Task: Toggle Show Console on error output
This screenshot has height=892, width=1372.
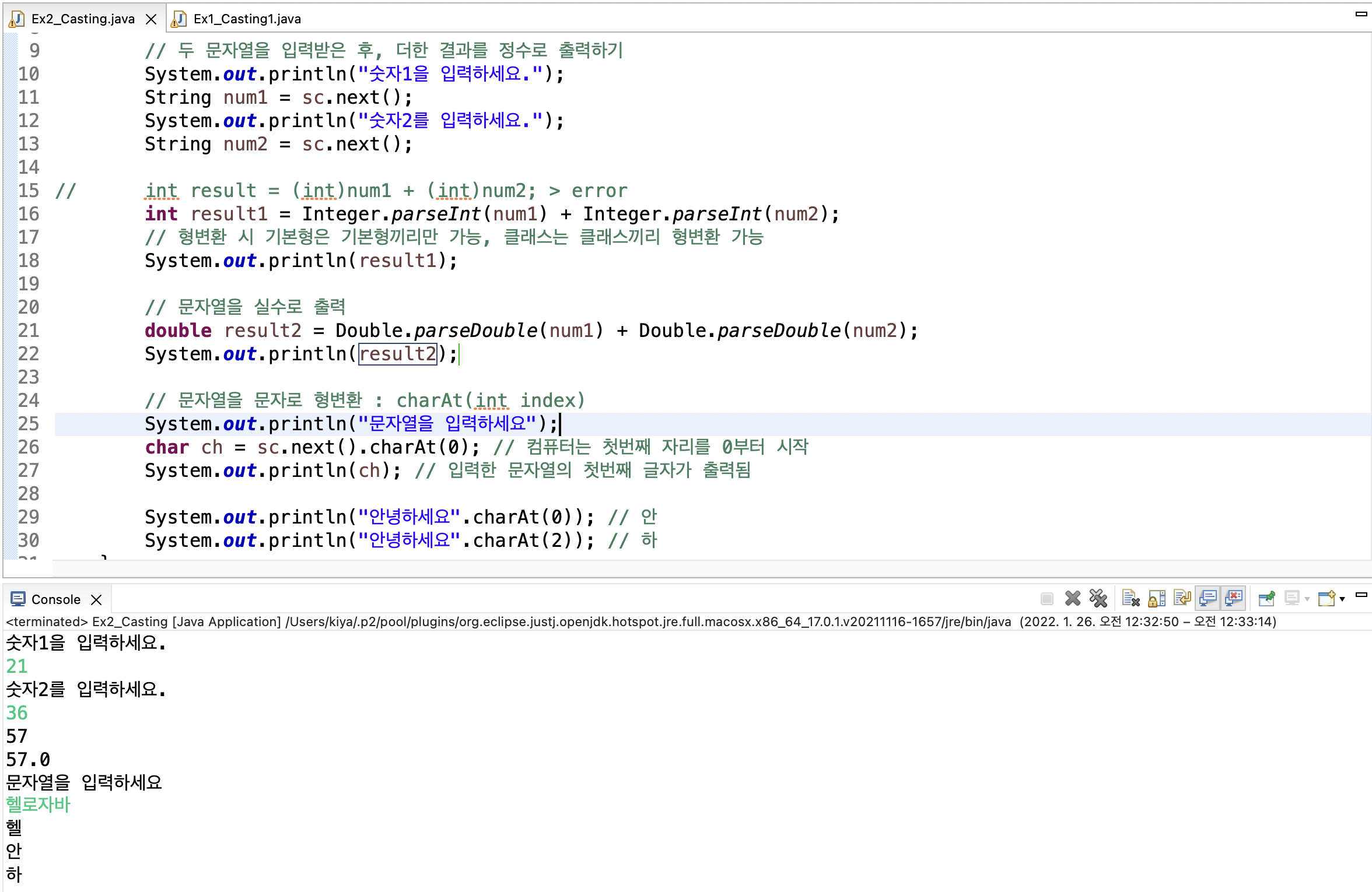Action: tap(1234, 598)
